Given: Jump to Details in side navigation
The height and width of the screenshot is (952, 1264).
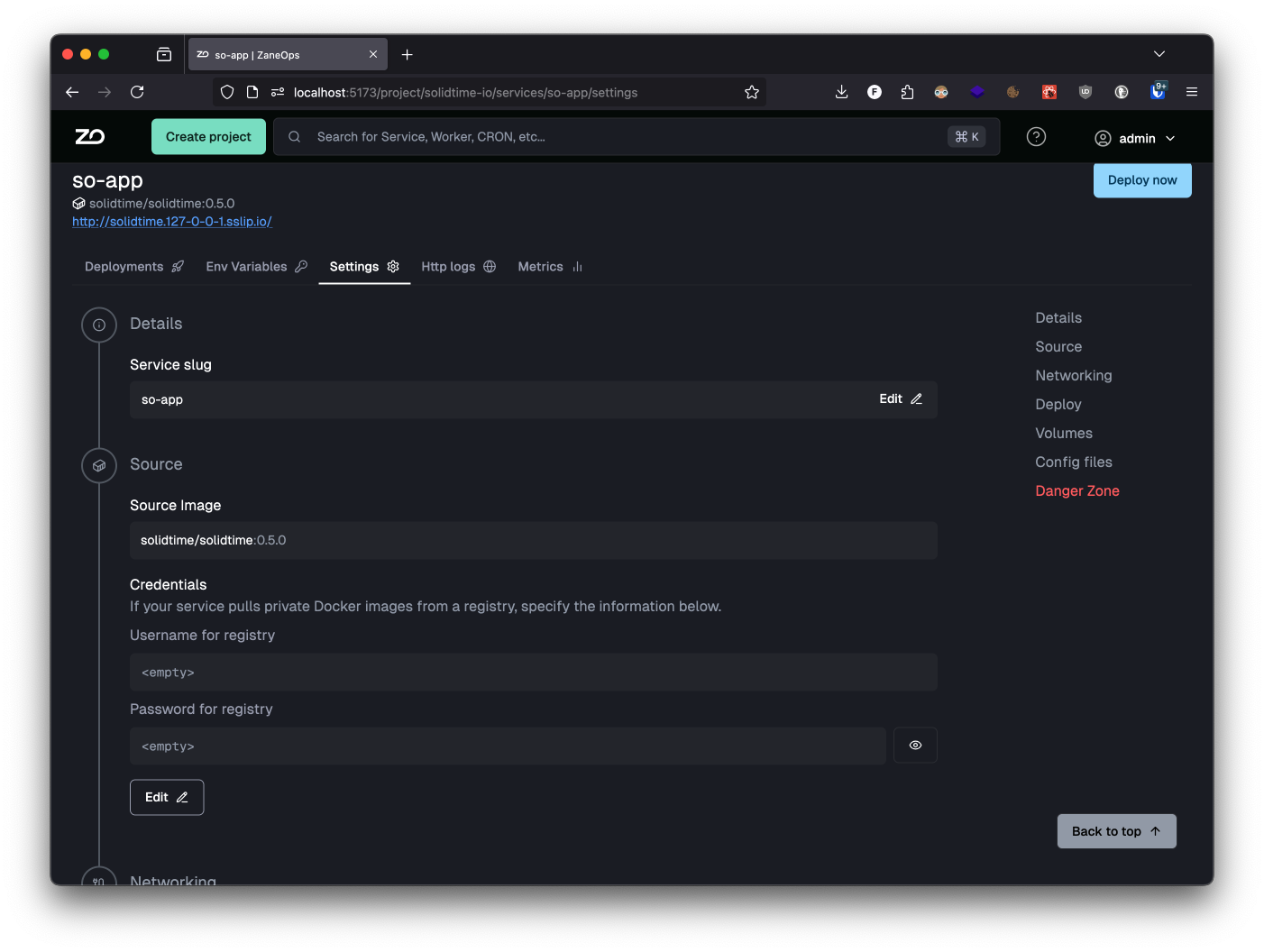Looking at the screenshot, I should coord(1058,318).
